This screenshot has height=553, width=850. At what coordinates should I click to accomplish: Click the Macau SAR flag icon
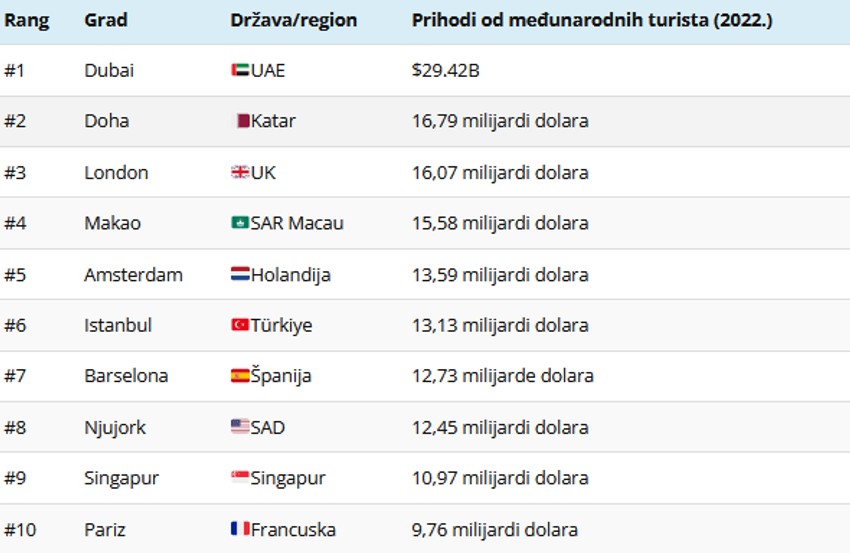pyautogui.click(x=240, y=224)
